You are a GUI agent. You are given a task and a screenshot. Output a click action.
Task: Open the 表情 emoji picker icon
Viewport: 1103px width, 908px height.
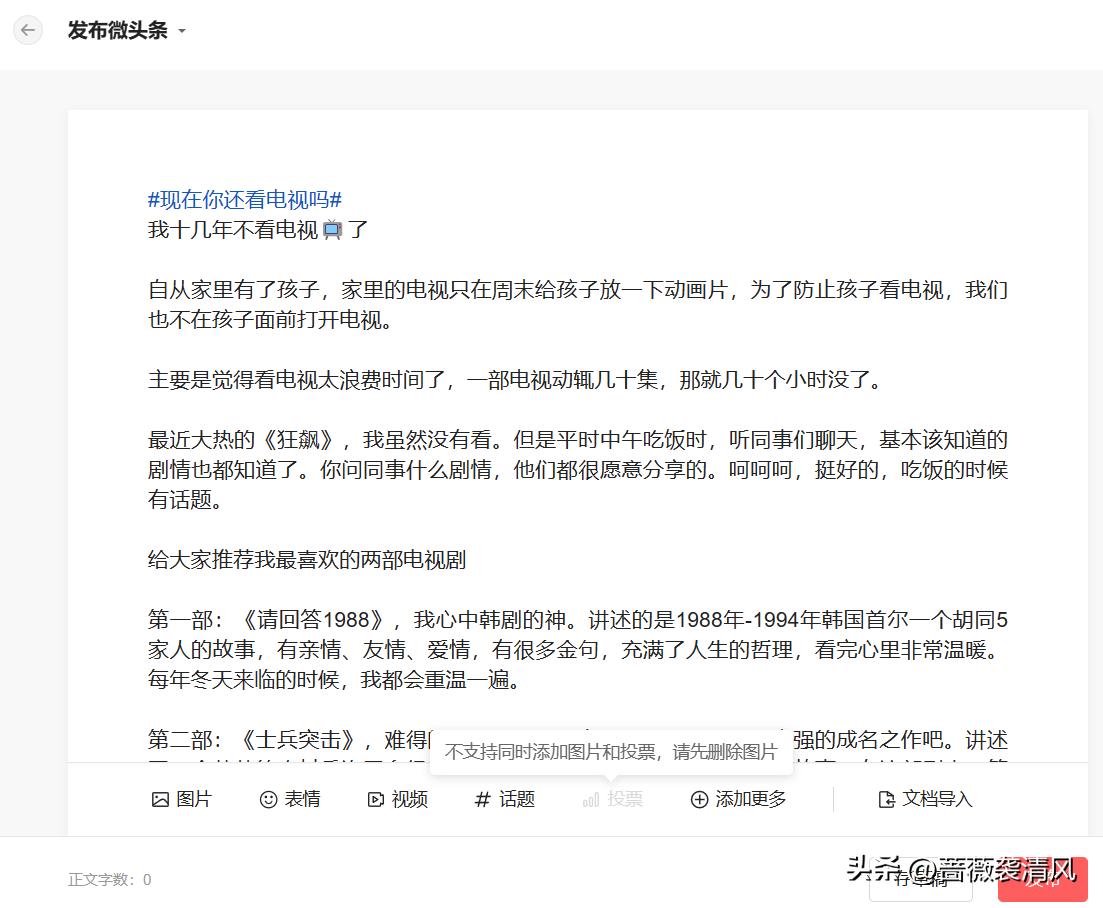267,799
